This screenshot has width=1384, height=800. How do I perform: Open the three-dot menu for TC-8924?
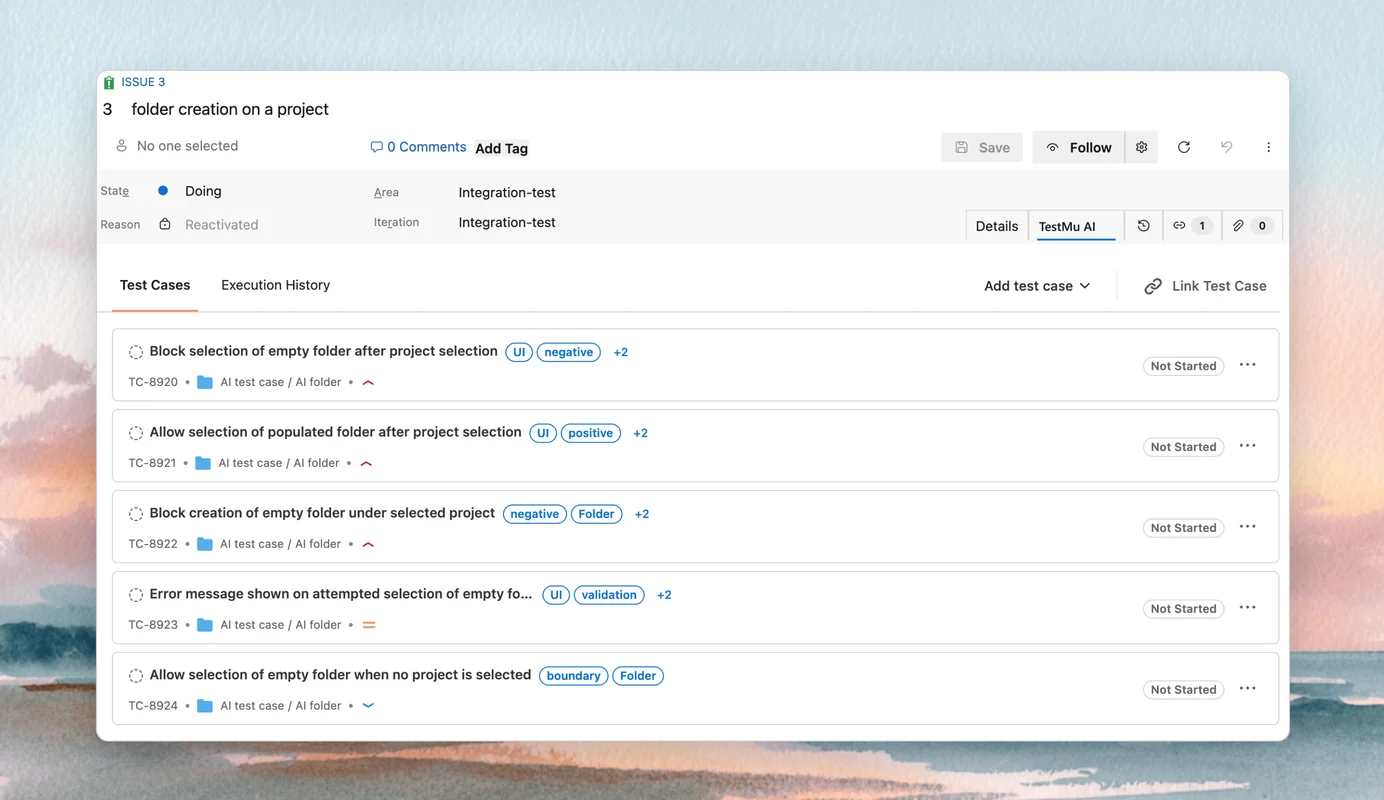coord(1247,689)
